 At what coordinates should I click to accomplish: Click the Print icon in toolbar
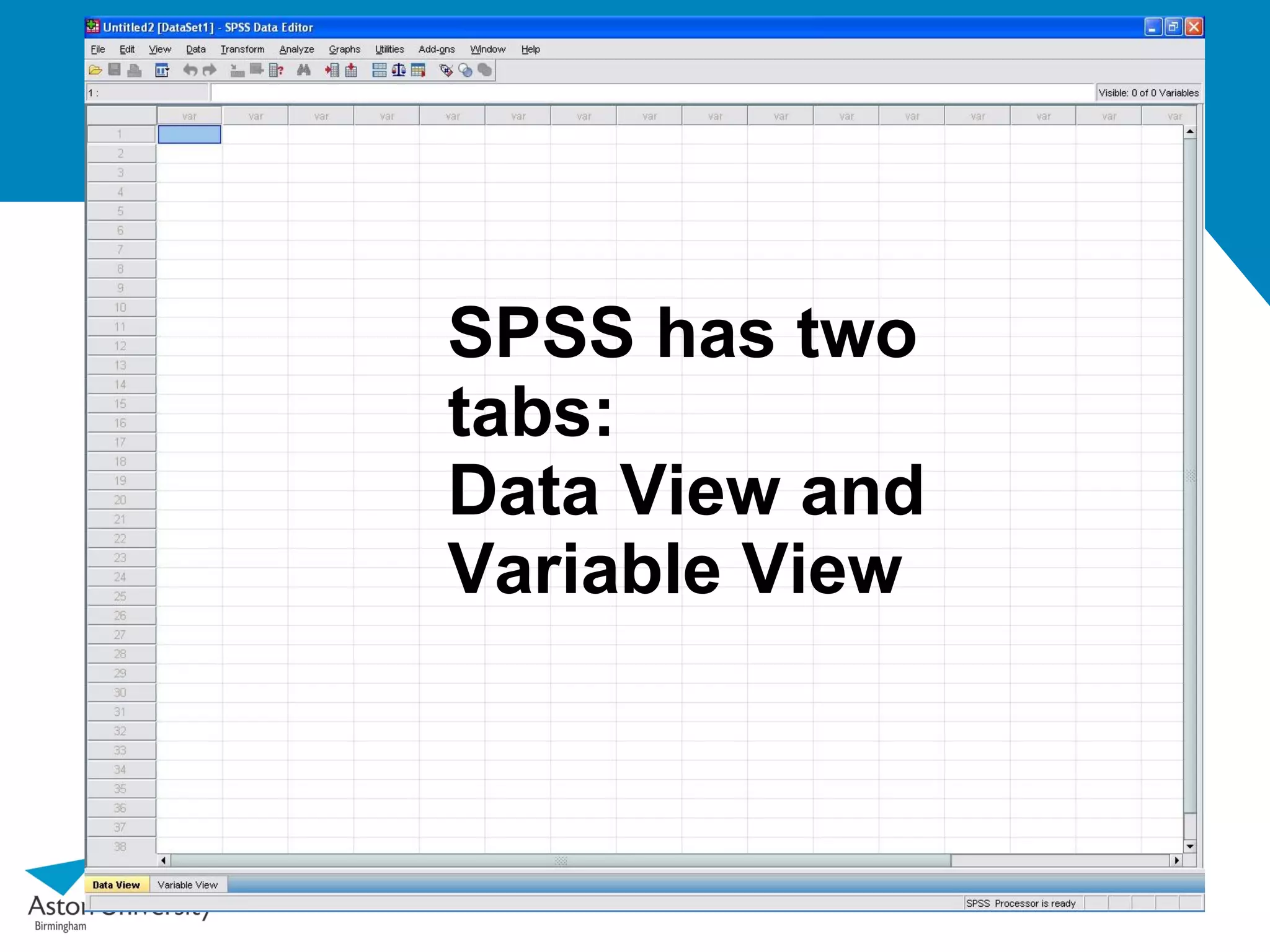coord(135,71)
